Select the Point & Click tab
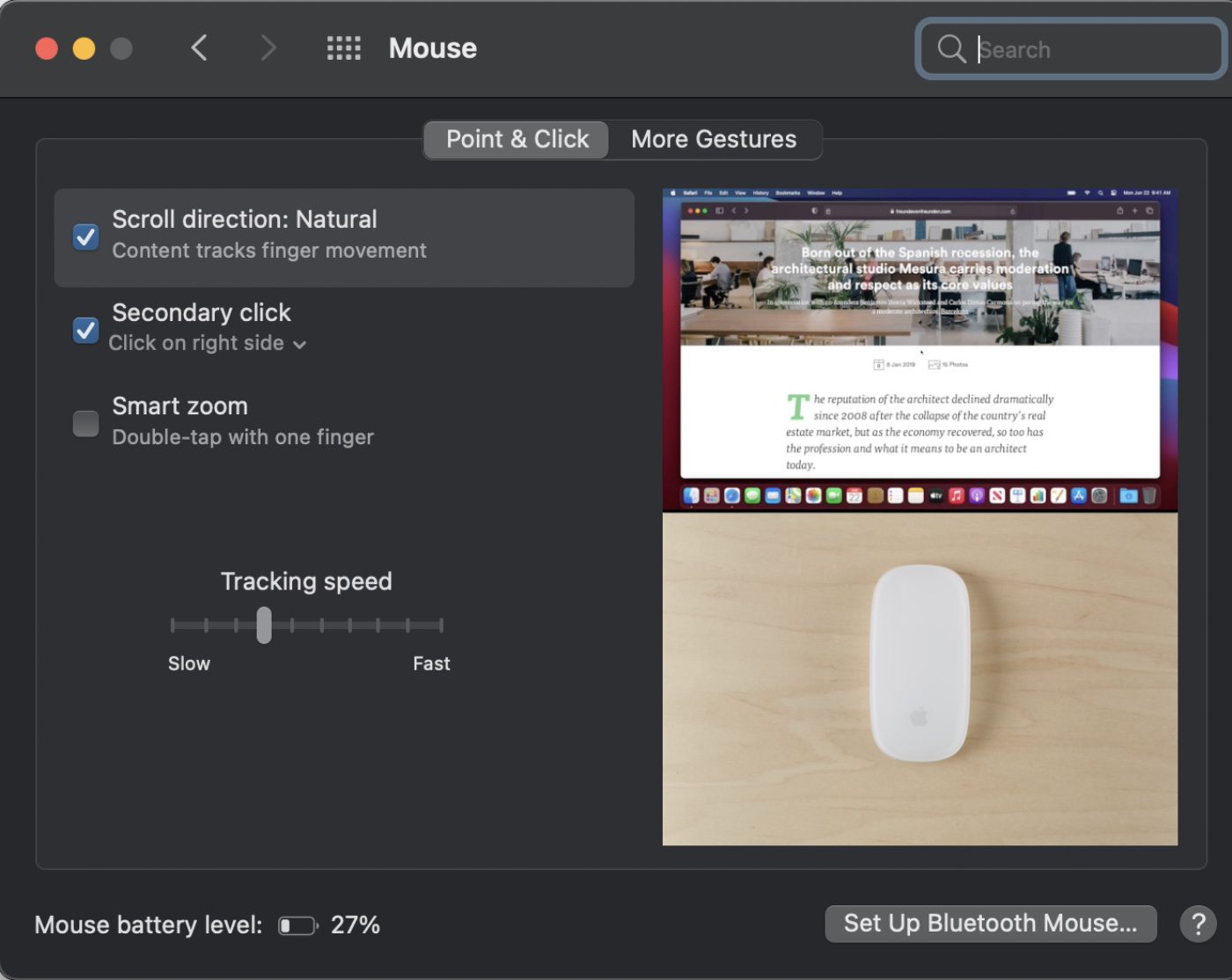 point(517,139)
